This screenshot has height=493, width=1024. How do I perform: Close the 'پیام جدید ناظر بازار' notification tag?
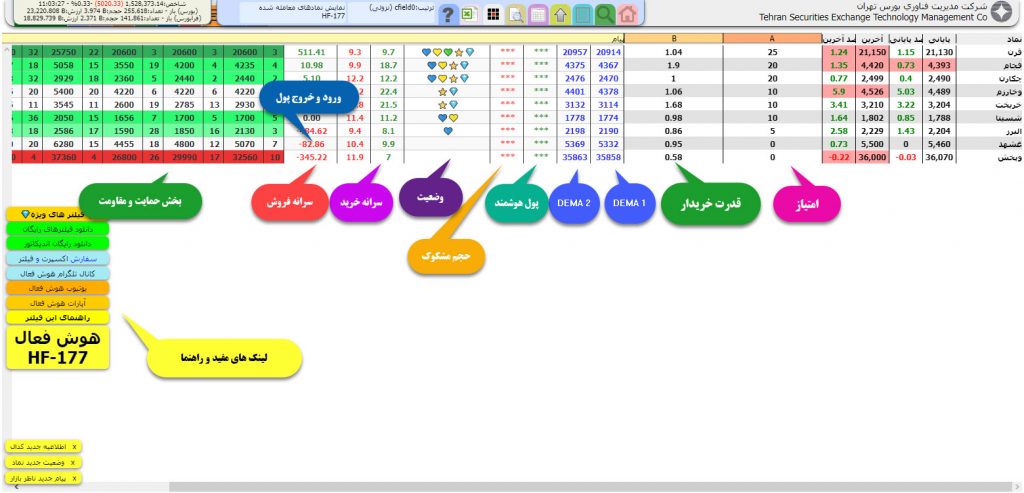pos(74,479)
